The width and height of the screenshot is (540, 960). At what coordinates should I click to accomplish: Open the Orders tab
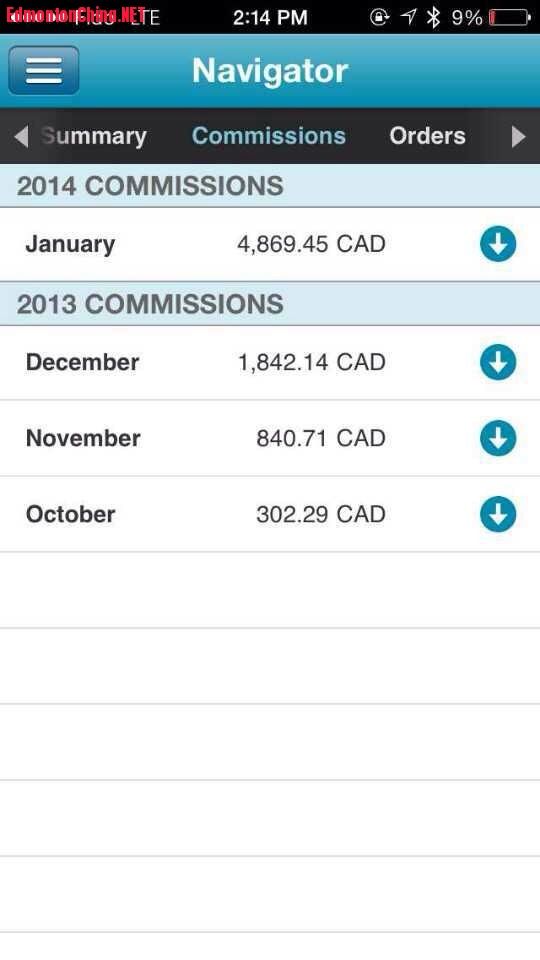tap(427, 136)
